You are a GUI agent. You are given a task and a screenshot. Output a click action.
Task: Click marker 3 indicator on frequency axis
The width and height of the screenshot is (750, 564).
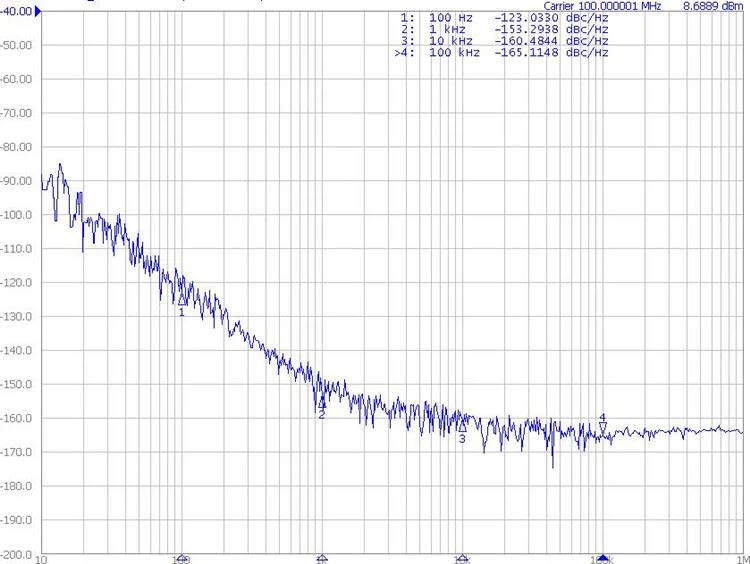click(x=462, y=557)
